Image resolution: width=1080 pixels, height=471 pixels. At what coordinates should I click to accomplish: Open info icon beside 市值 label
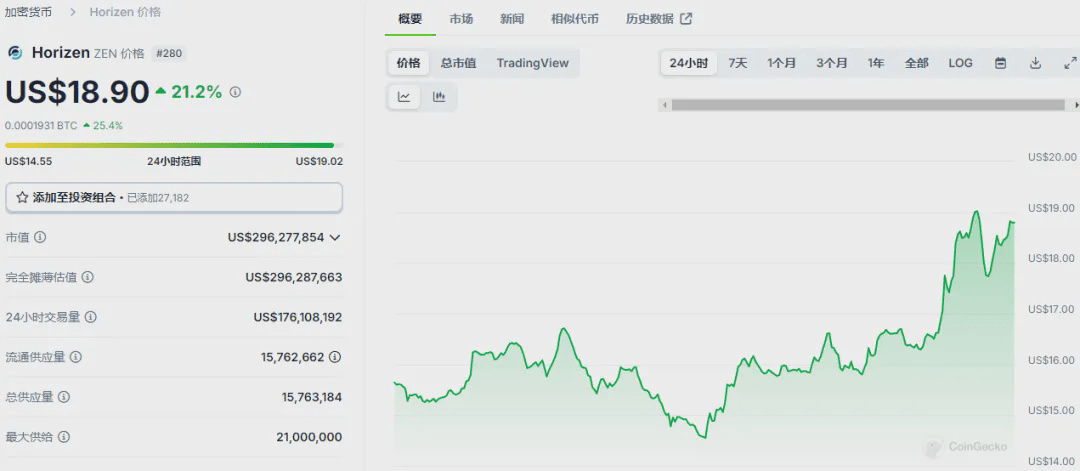(x=40, y=238)
